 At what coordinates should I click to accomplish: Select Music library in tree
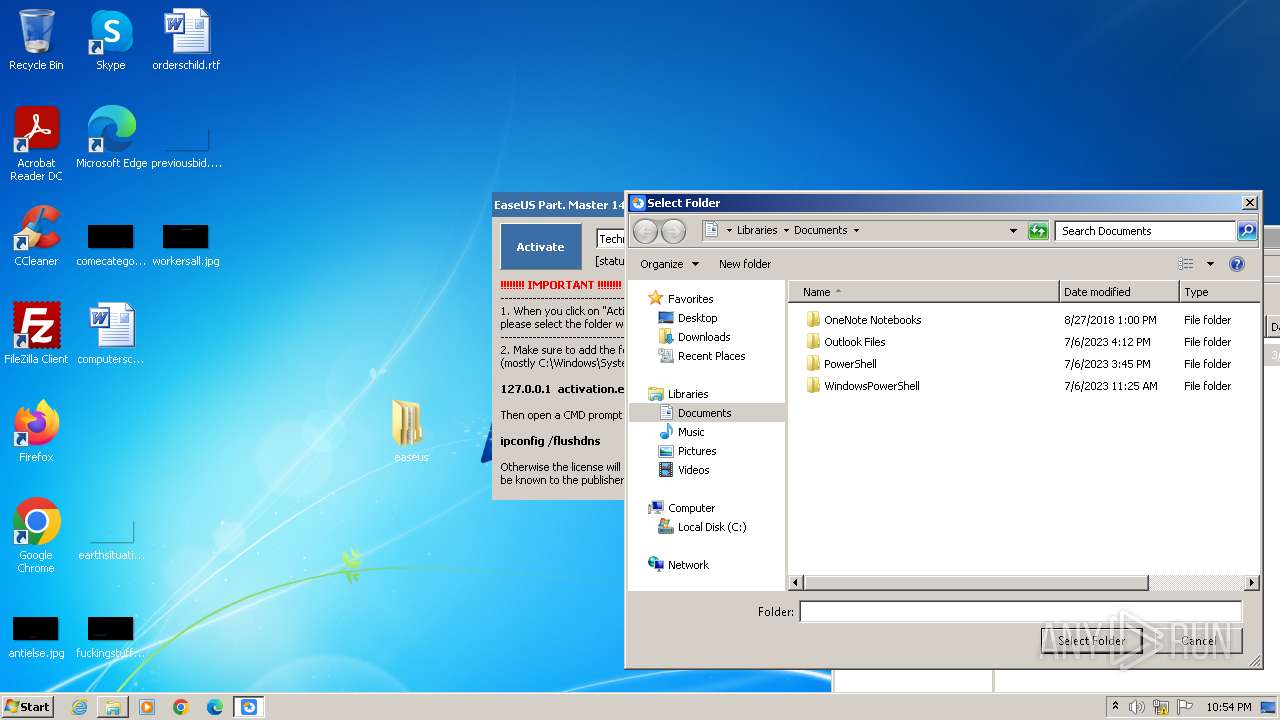(691, 432)
